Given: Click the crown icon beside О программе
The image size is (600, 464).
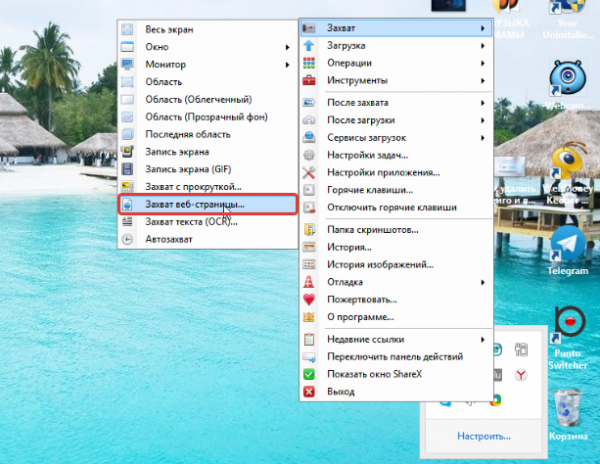Looking at the screenshot, I should pos(309,317).
